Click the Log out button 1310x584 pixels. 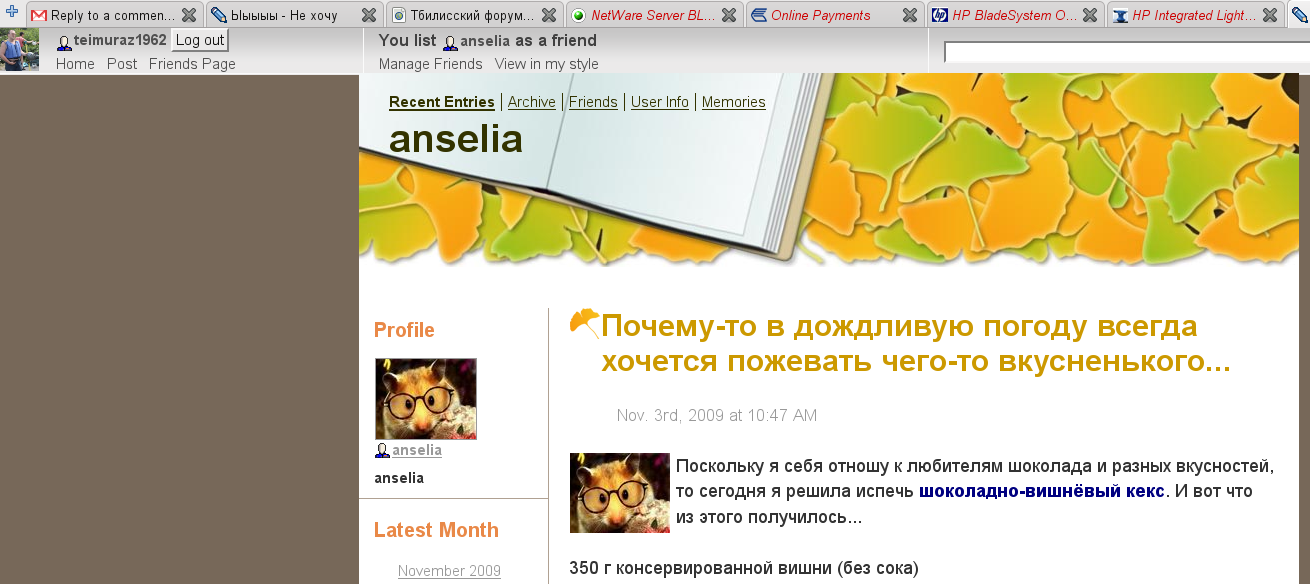tap(200, 40)
